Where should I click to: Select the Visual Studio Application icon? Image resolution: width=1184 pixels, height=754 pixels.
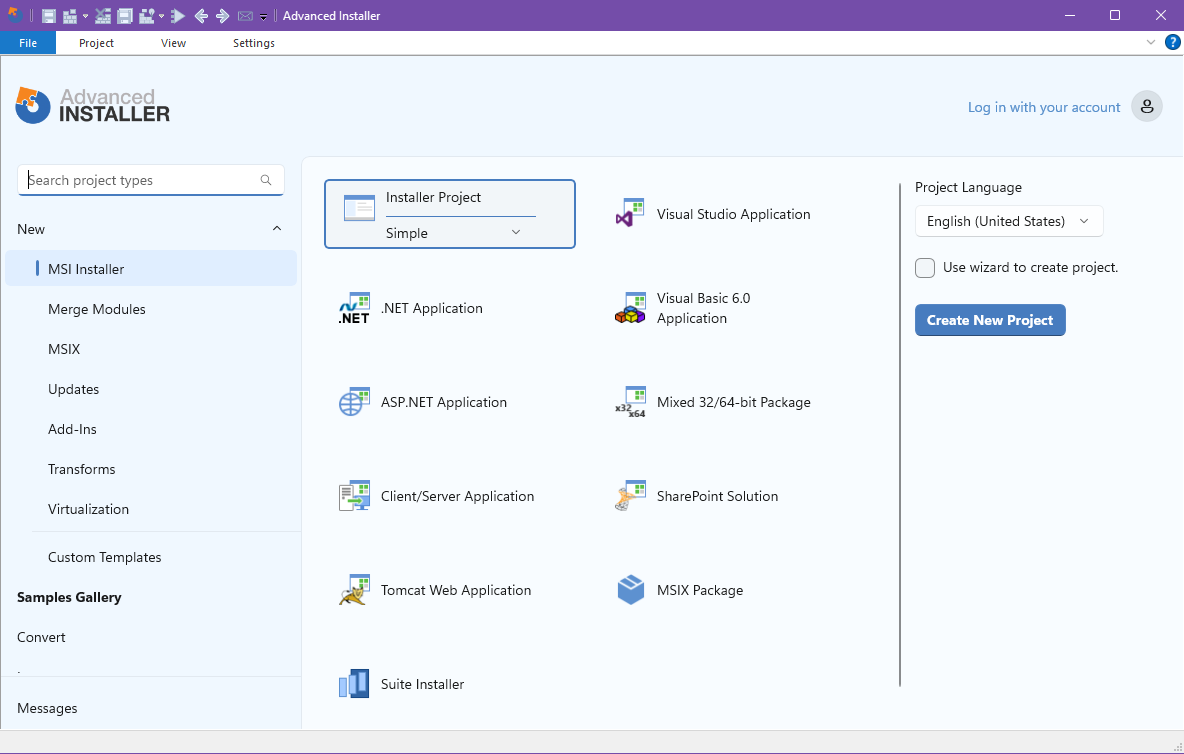pos(630,214)
